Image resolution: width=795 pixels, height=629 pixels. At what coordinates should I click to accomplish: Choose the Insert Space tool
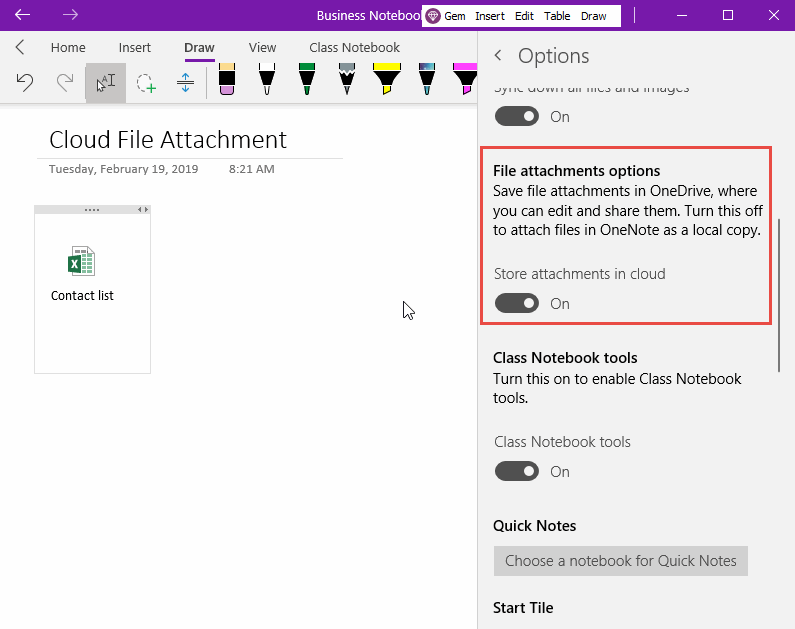point(186,83)
